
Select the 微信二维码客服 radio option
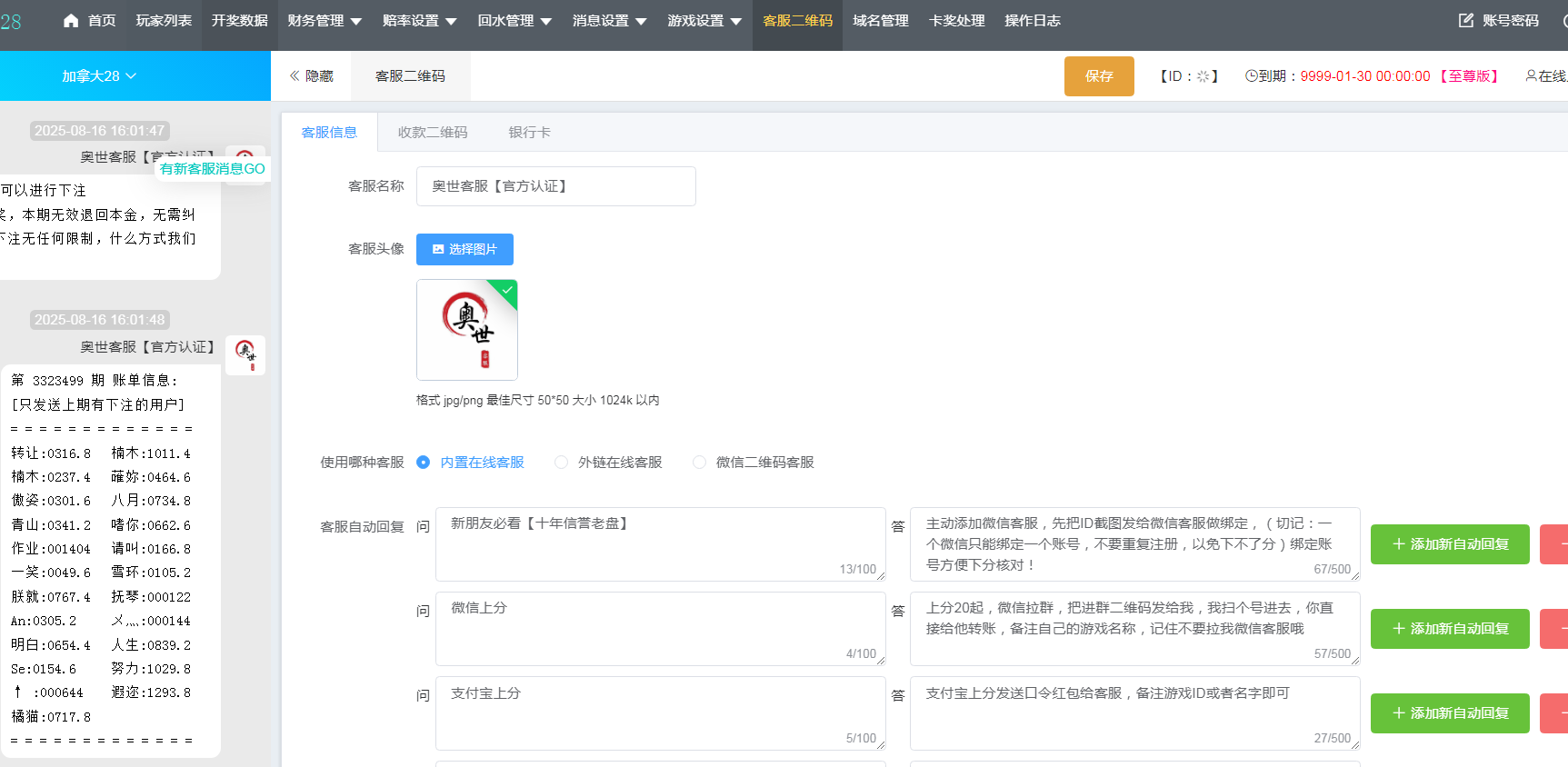pos(699,463)
